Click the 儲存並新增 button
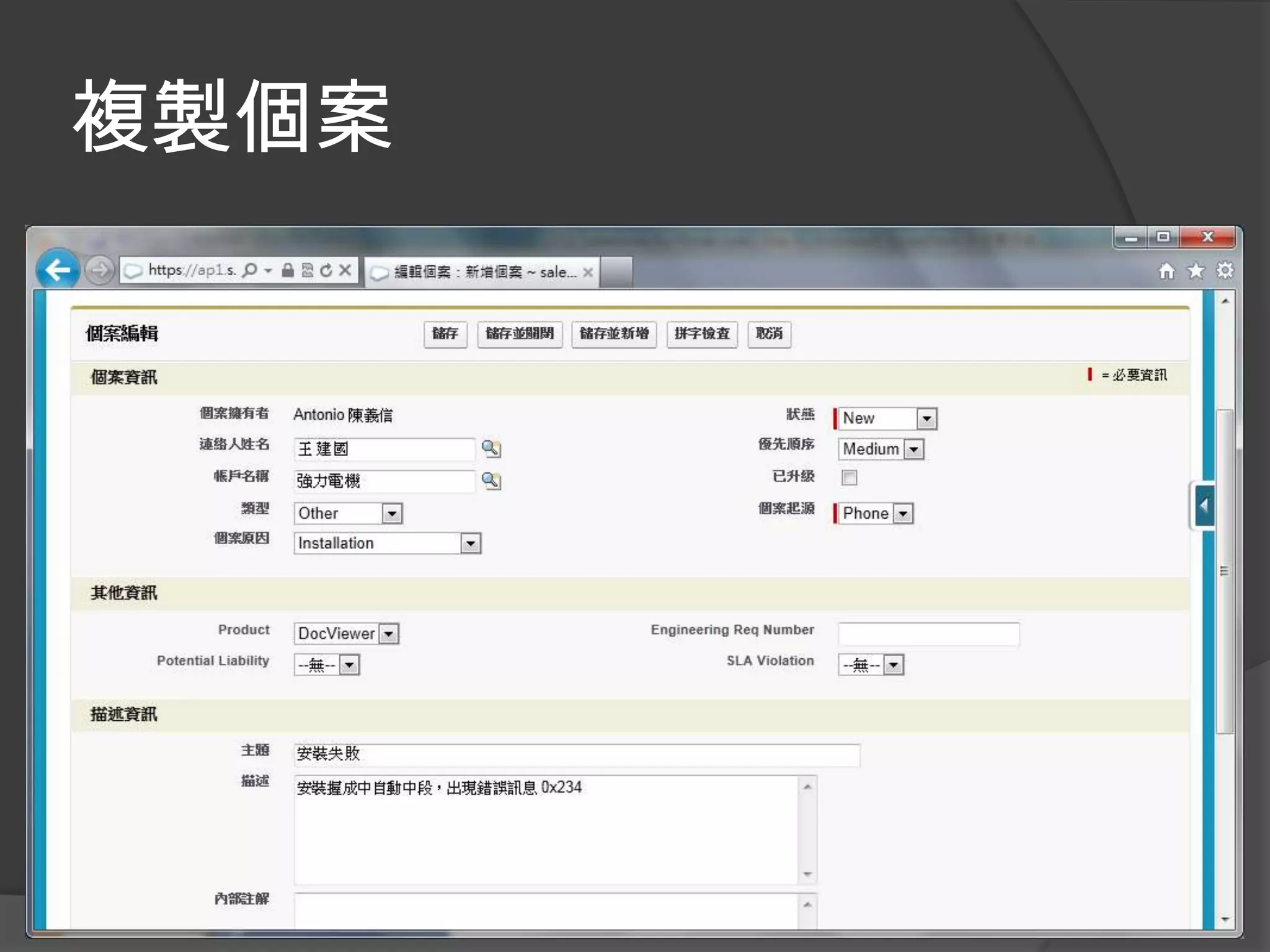Image resolution: width=1270 pixels, height=952 pixels. 614,334
